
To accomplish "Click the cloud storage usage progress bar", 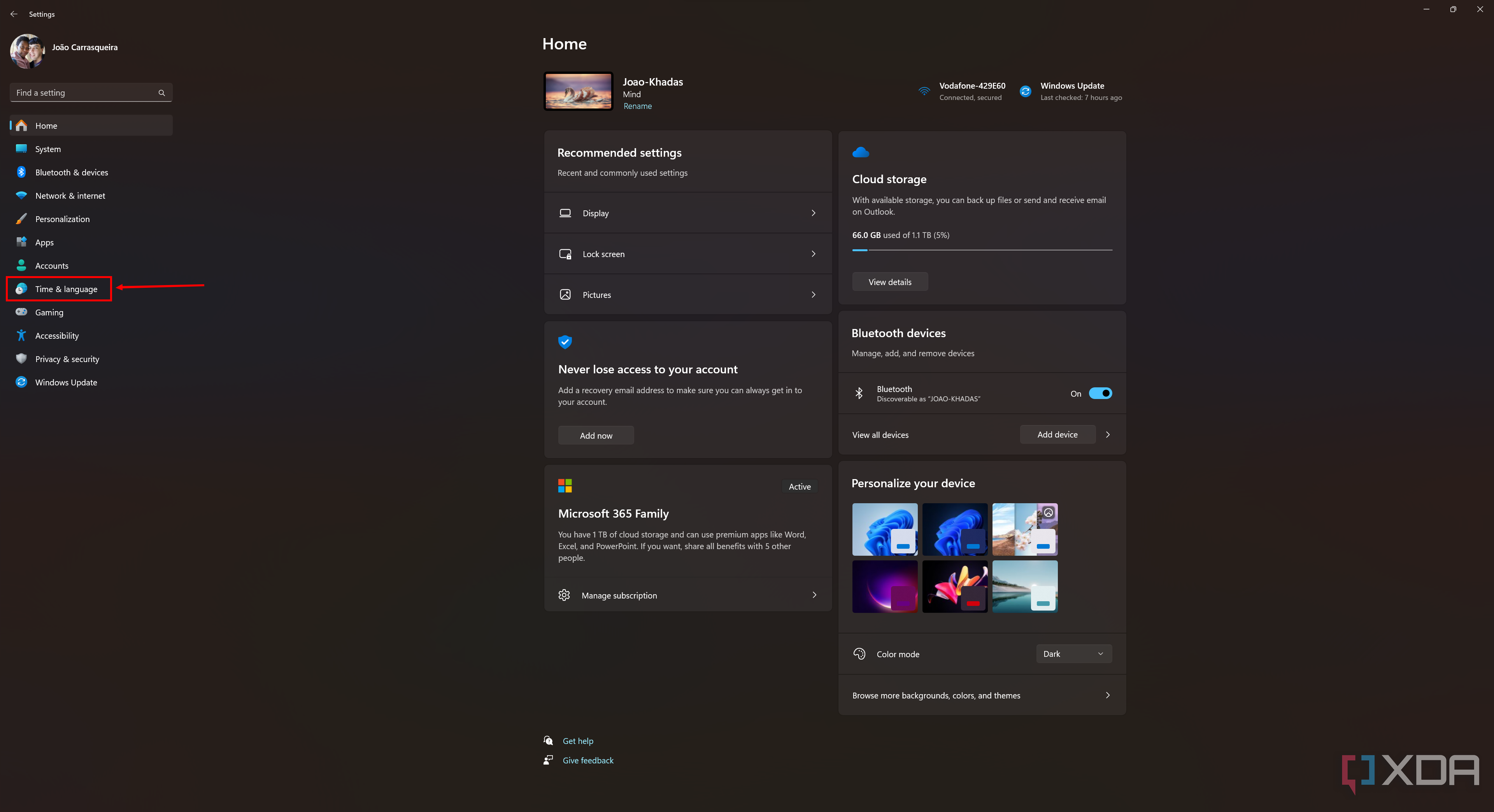I will [982, 250].
